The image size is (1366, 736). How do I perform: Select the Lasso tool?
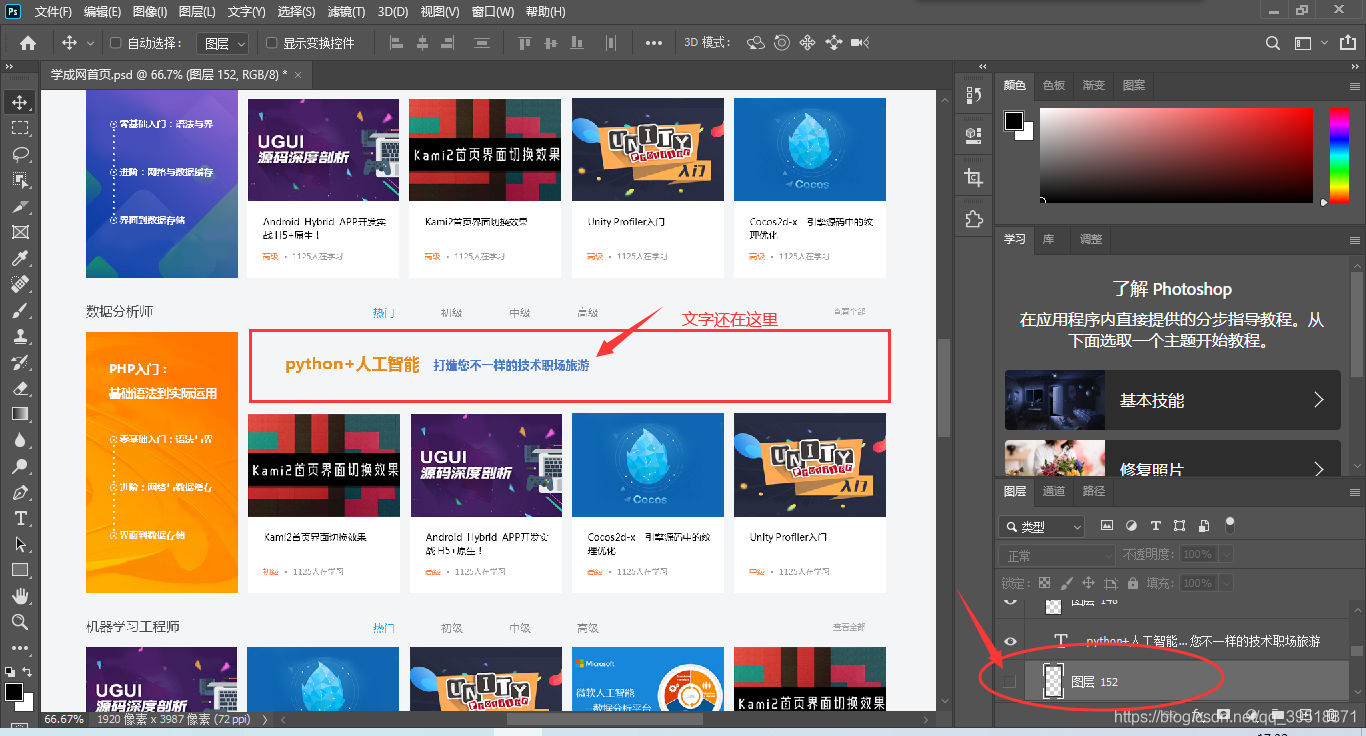[19, 154]
